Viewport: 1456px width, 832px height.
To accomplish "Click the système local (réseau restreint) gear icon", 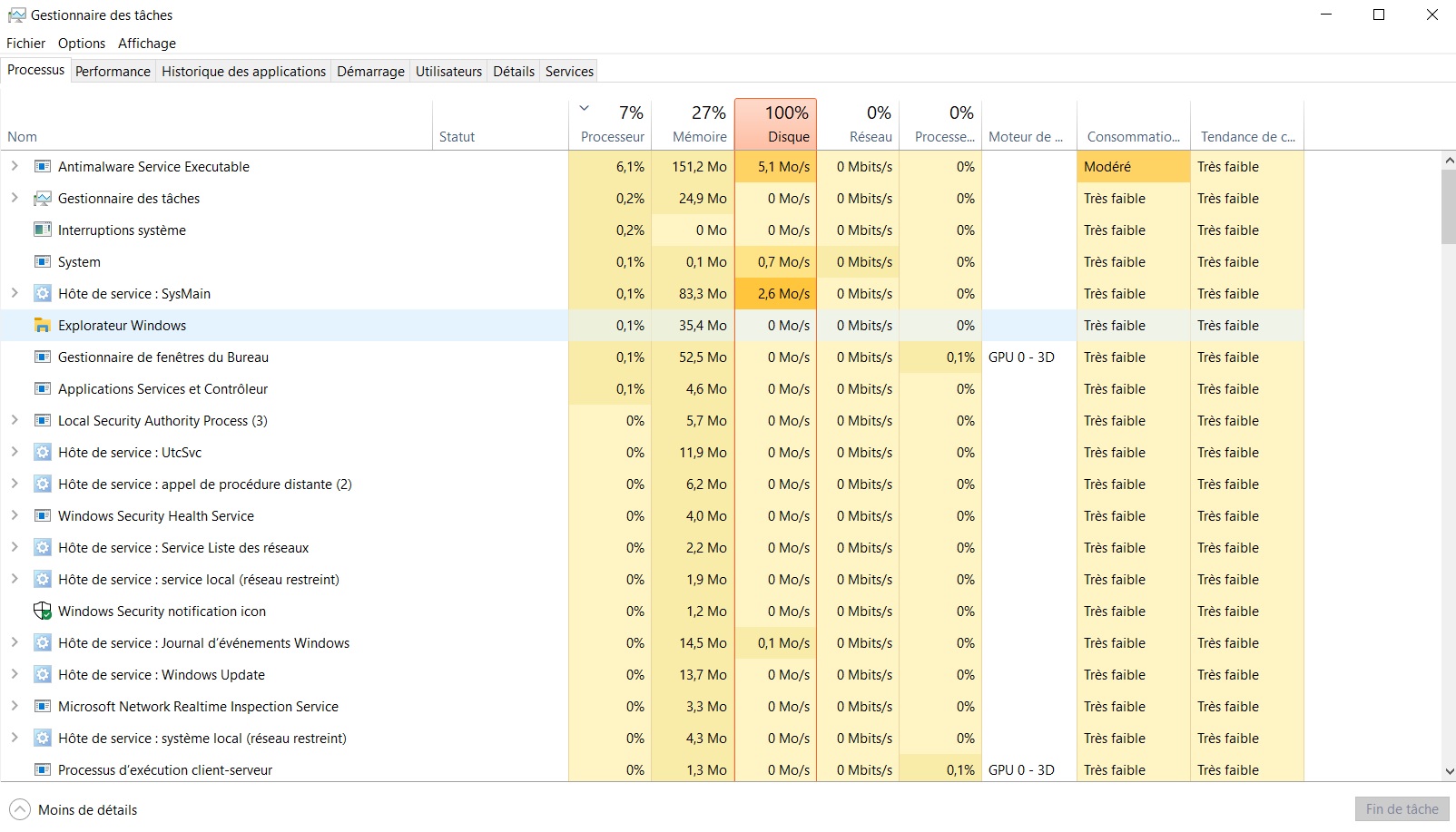I will [x=42, y=739].
